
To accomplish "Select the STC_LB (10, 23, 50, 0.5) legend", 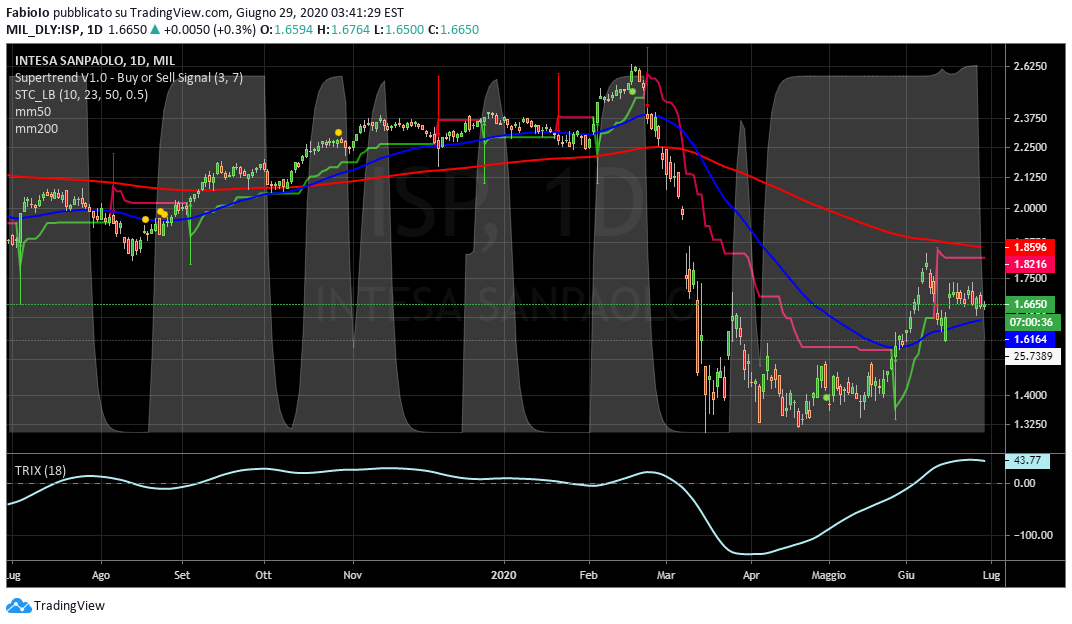I will (81, 94).
